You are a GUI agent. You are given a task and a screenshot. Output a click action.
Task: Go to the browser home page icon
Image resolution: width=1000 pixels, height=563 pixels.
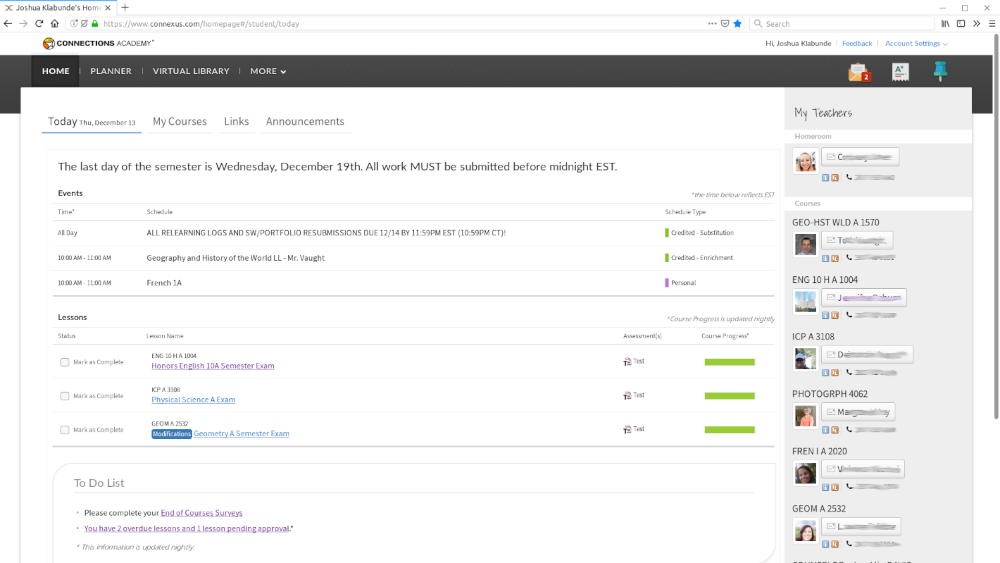pyautogui.click(x=55, y=23)
